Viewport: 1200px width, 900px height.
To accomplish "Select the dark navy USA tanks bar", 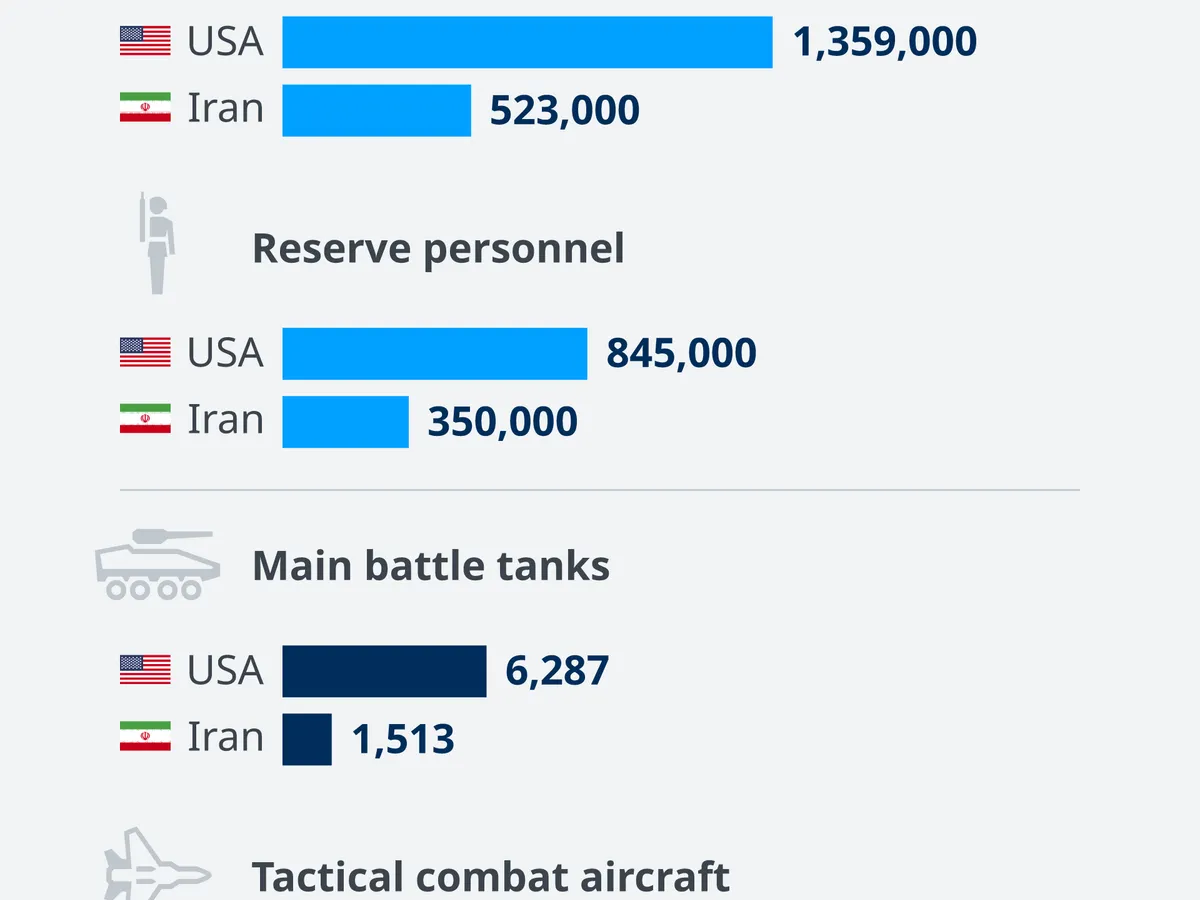I will 384,671.
